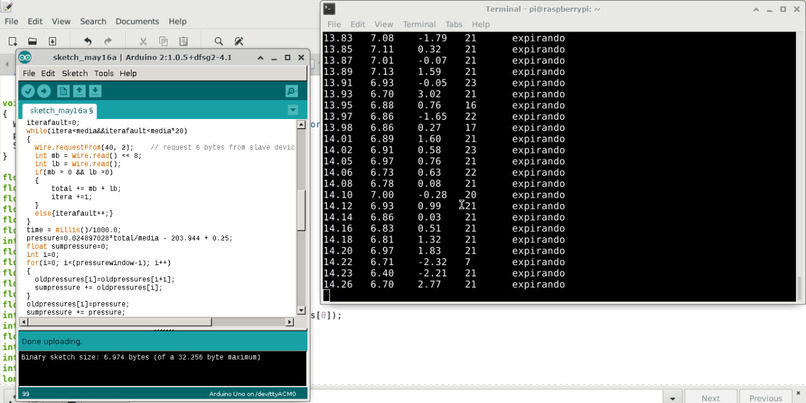This screenshot has height=403, width=806.
Task: Click scroll-right arrow of Arduino editor
Action: click(289, 322)
